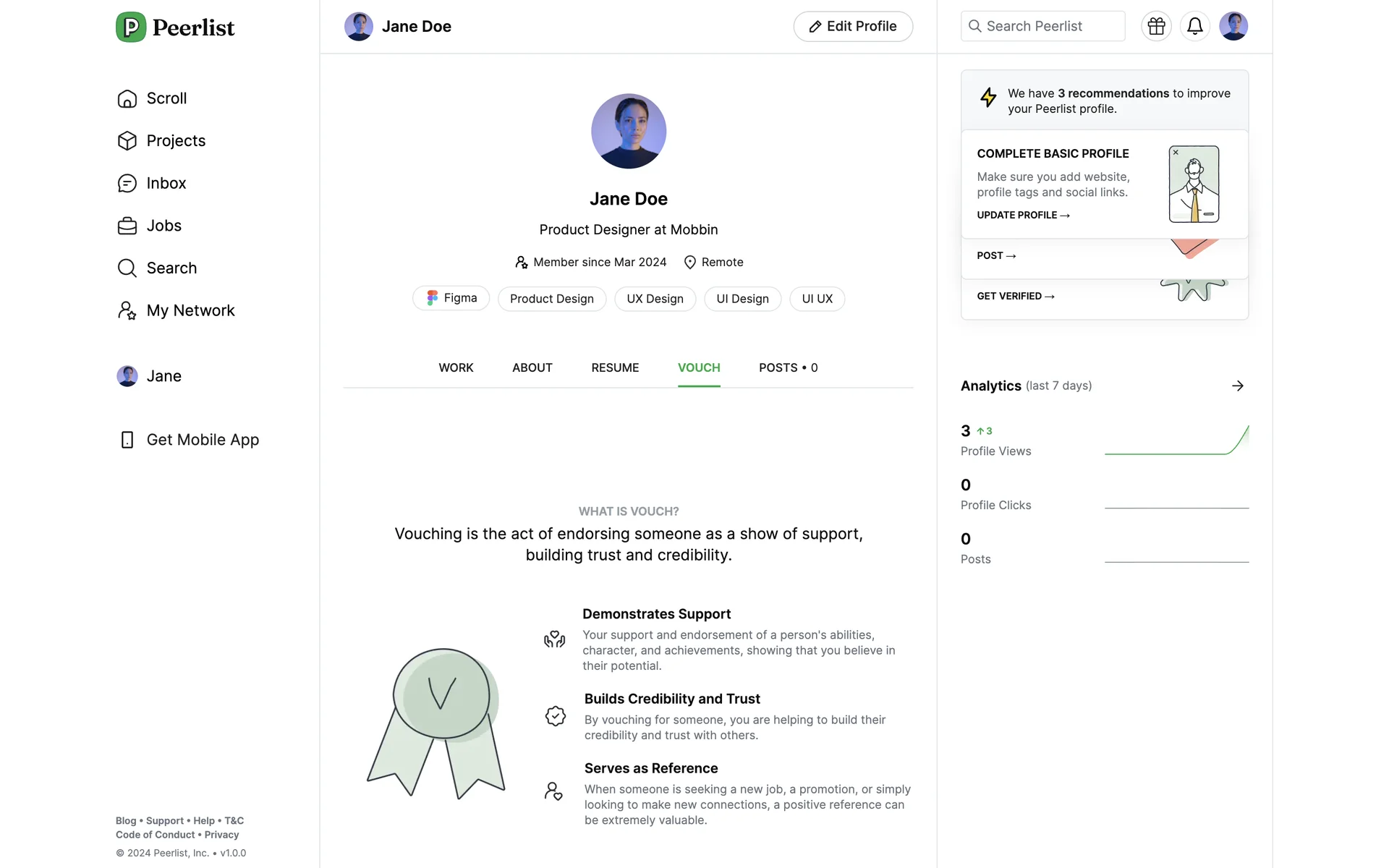The image size is (1389, 868).
Task: Expand Analytics with the arrow
Action: 1237,386
